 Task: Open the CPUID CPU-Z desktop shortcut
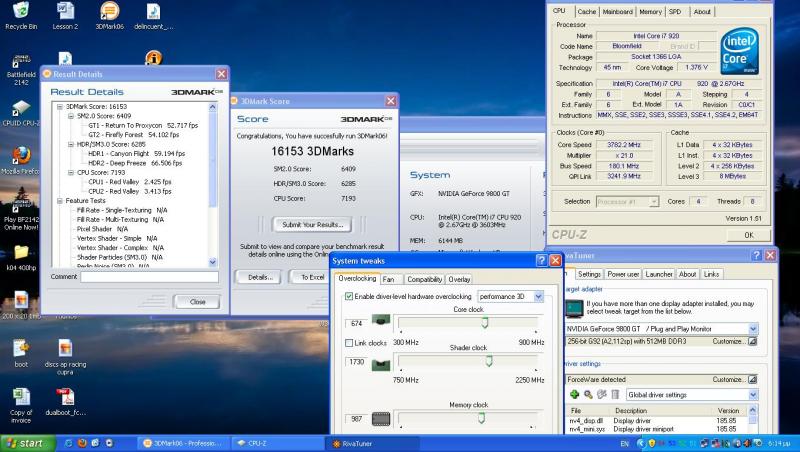pyautogui.click(x=21, y=109)
